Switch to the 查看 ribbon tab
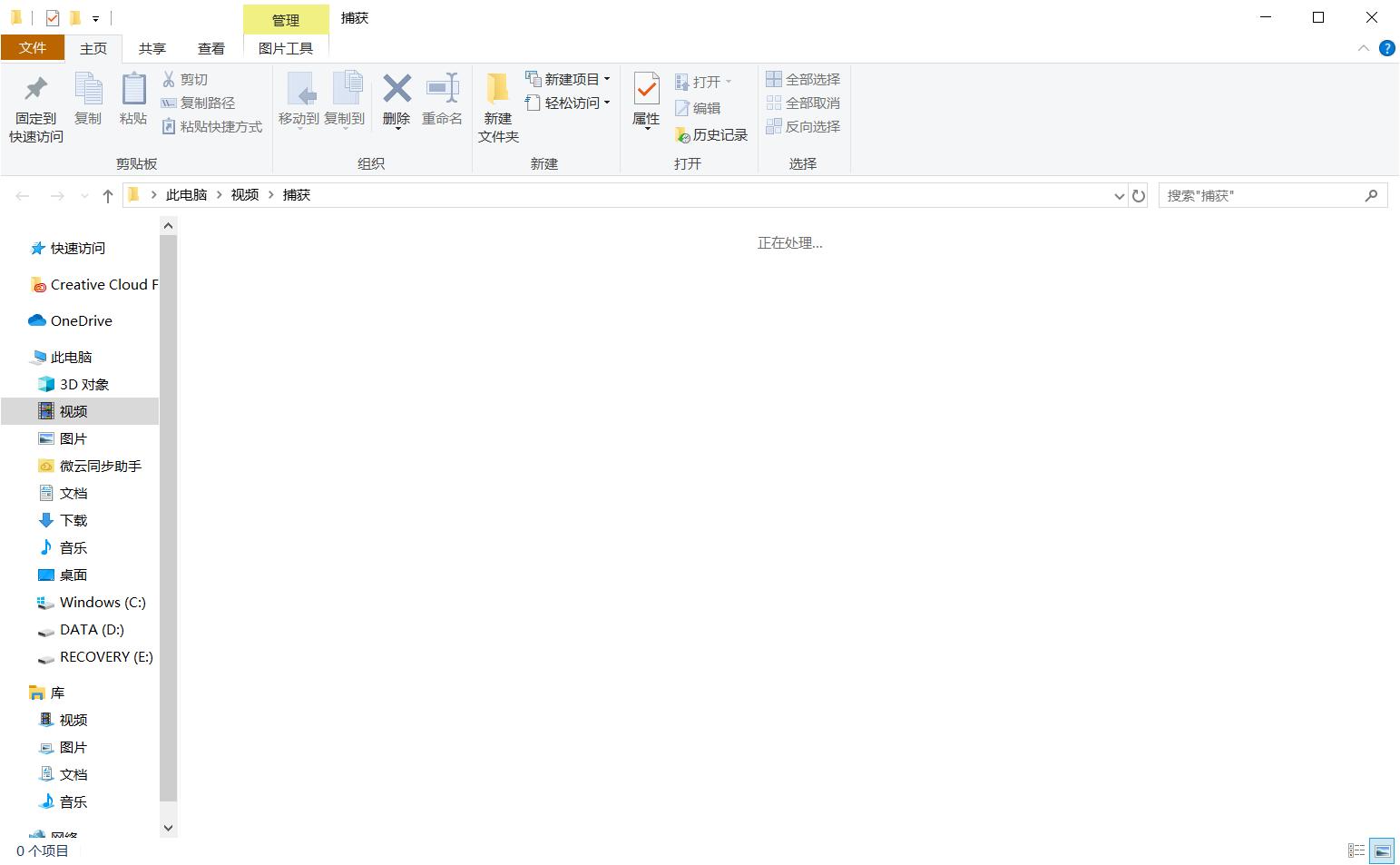 210,48
